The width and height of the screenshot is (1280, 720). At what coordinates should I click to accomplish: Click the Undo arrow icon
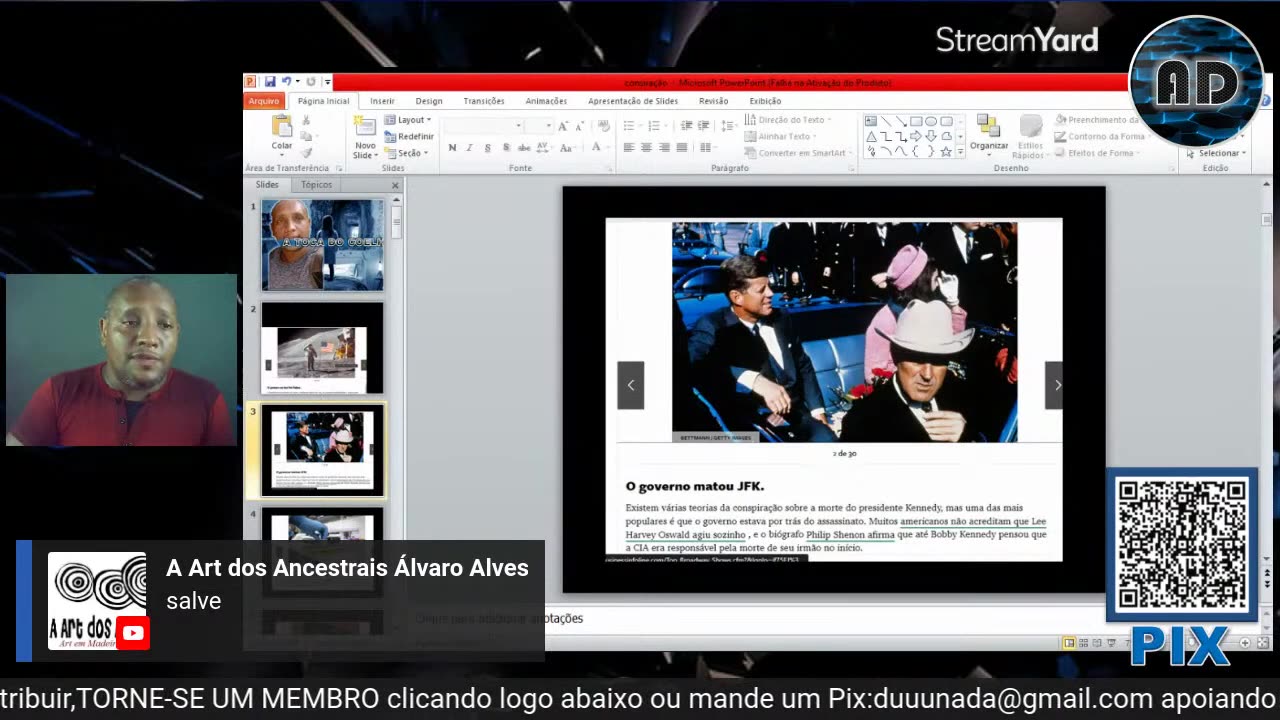[286, 82]
